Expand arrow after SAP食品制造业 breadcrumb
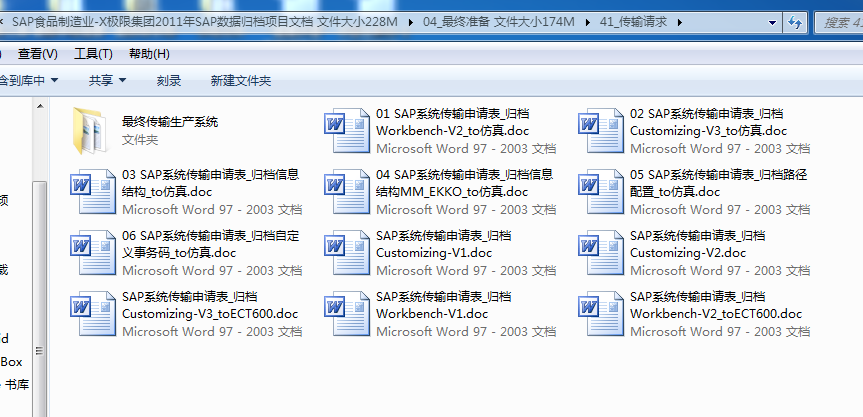Screen dimensions: 863x417 (411, 22)
